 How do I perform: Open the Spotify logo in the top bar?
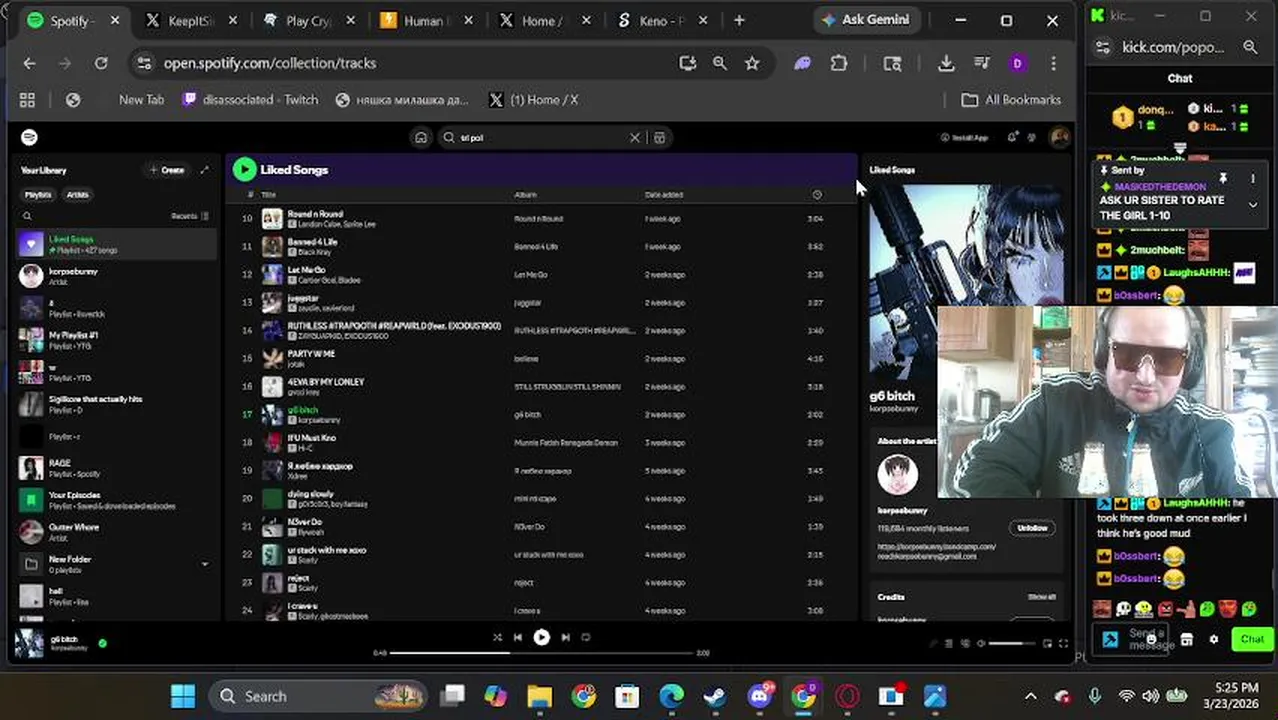click(29, 137)
